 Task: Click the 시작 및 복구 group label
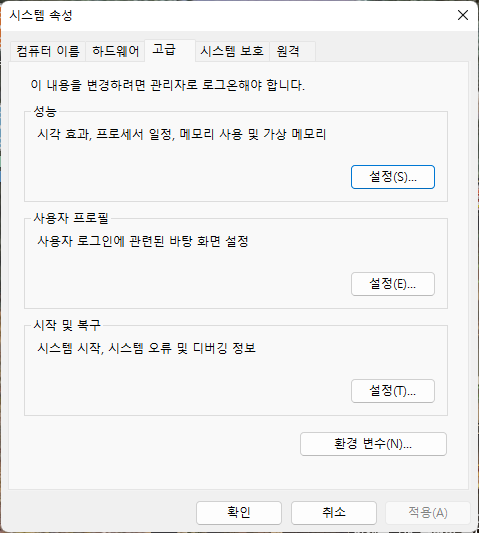[67, 325]
